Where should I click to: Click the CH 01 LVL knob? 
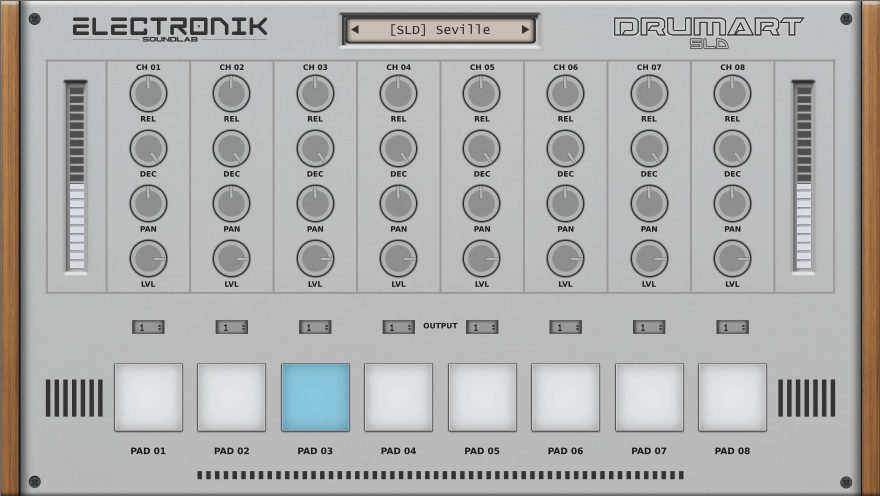click(148, 259)
